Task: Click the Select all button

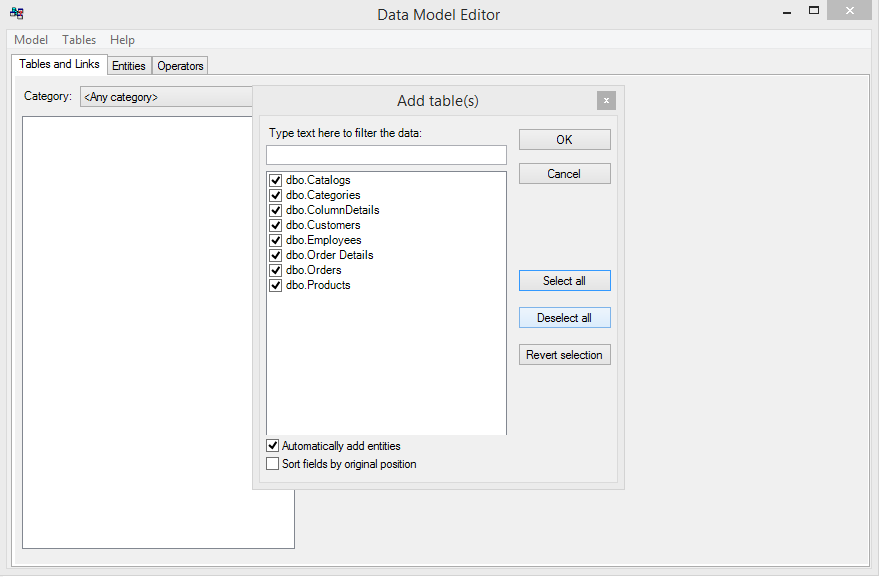Action: pyautogui.click(x=564, y=280)
